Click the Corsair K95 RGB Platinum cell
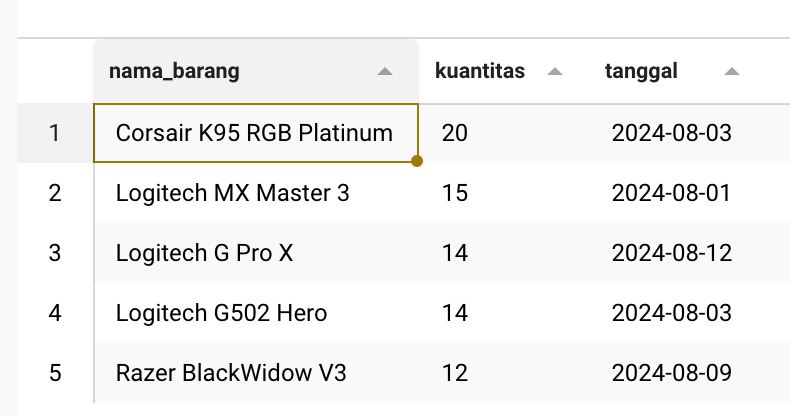 [x=254, y=133]
